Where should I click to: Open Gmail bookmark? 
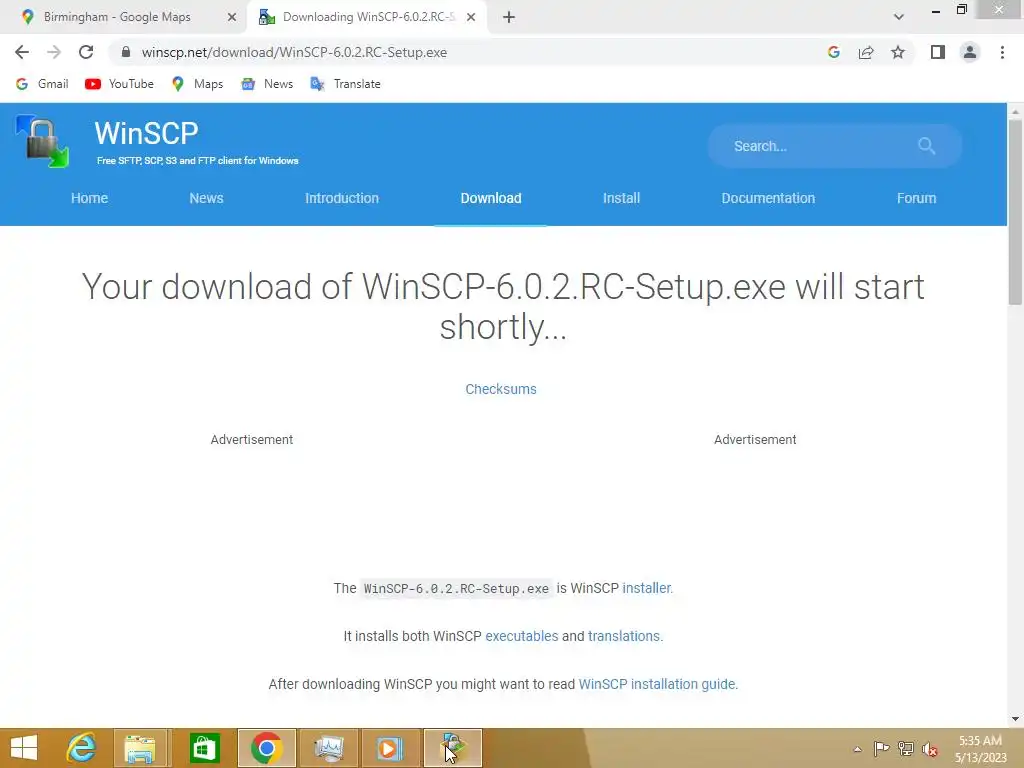tap(42, 84)
